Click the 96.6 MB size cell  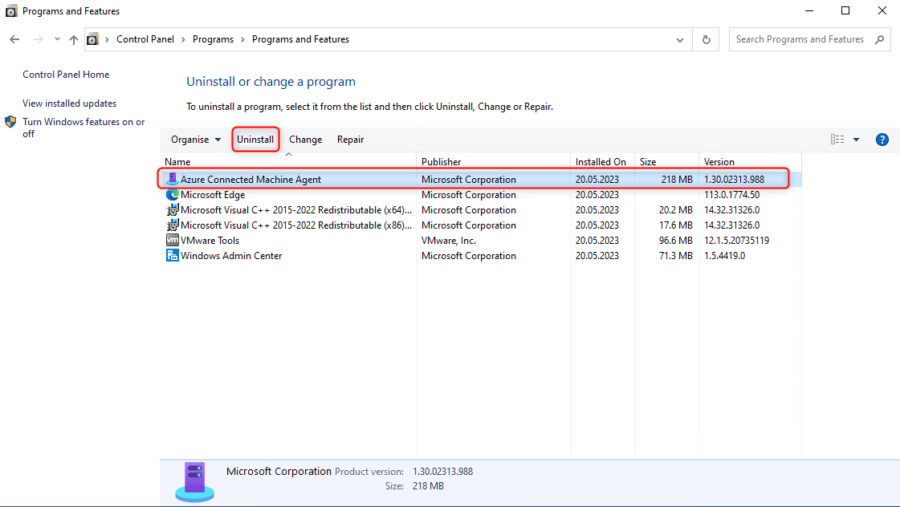click(676, 240)
